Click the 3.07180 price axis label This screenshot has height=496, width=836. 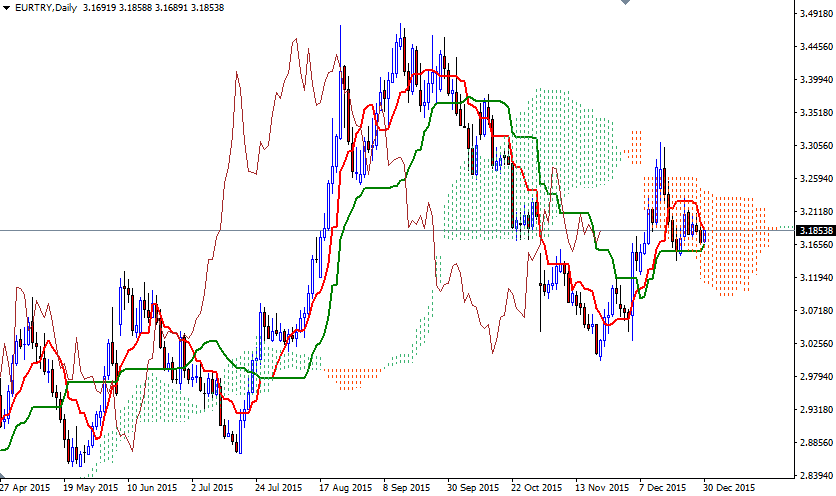click(816, 310)
